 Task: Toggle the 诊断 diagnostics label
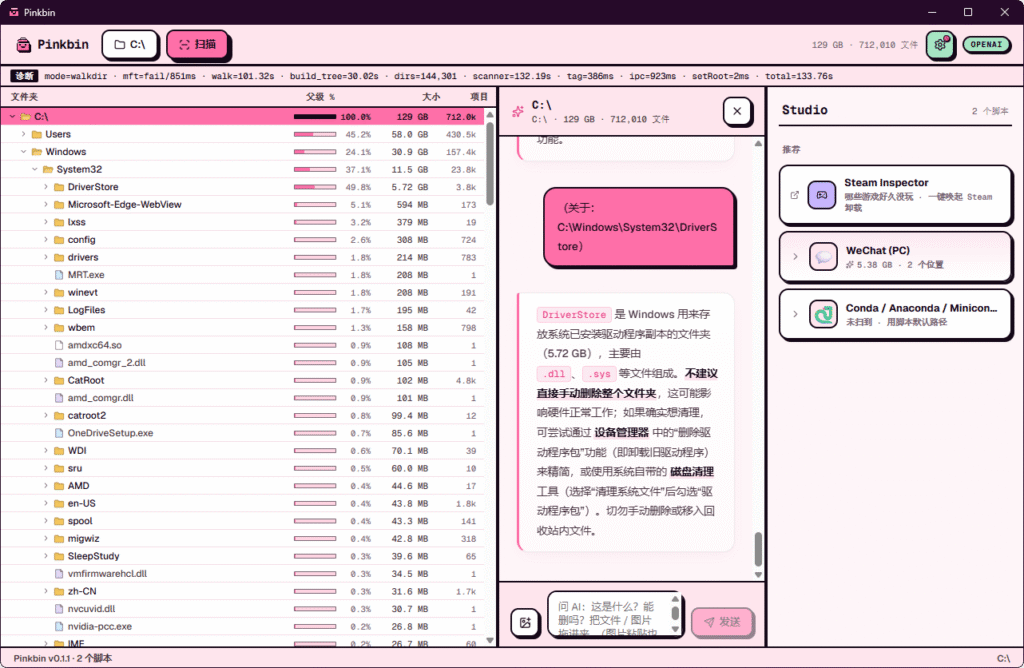click(24, 76)
